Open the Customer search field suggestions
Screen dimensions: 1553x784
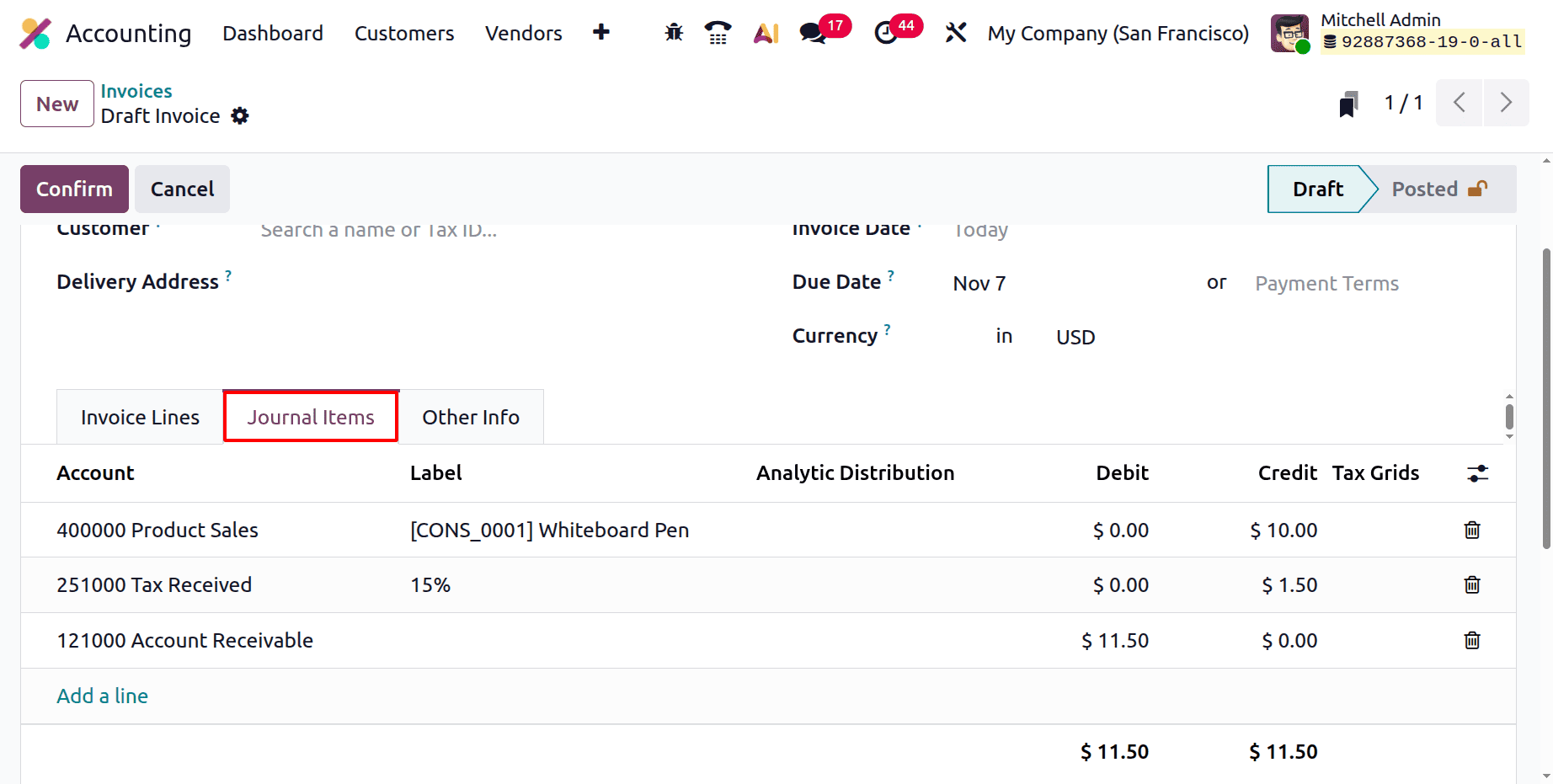coord(378,229)
